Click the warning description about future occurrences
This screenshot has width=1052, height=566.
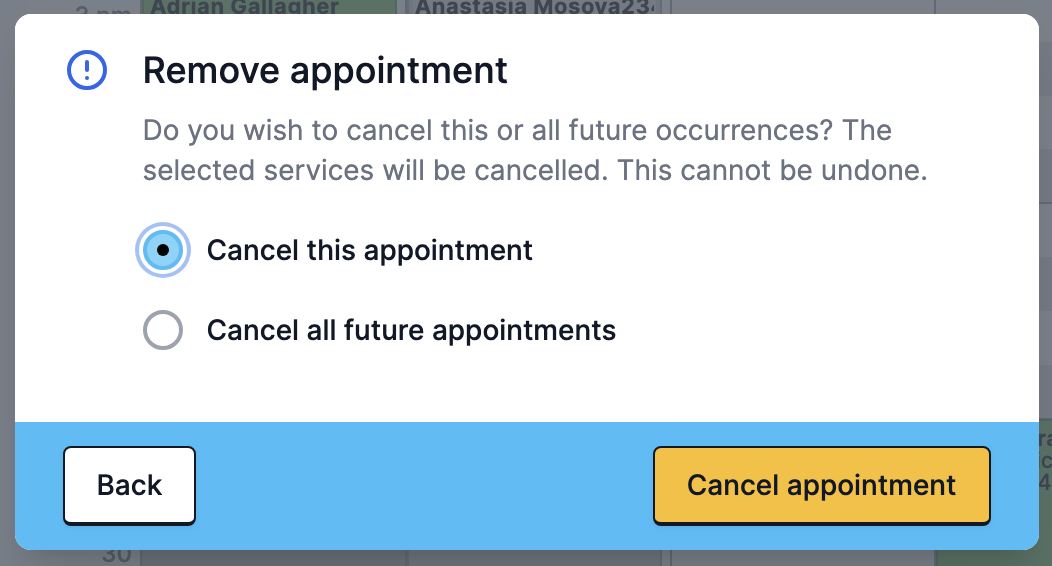click(x=535, y=150)
